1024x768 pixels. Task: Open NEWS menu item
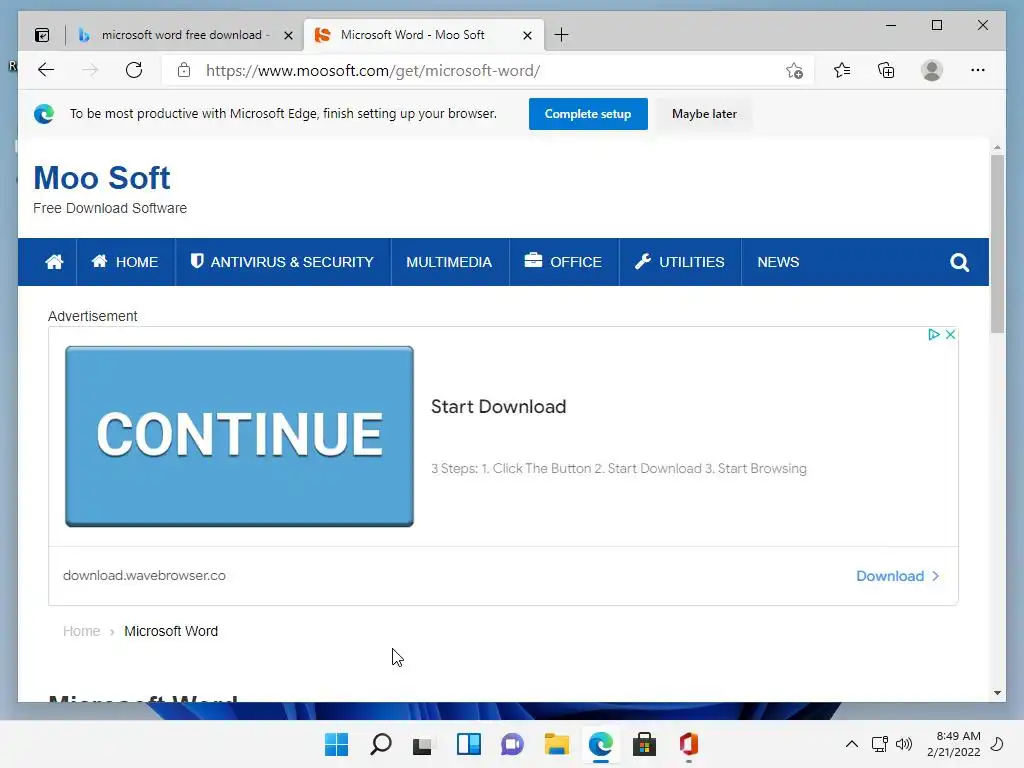point(778,262)
